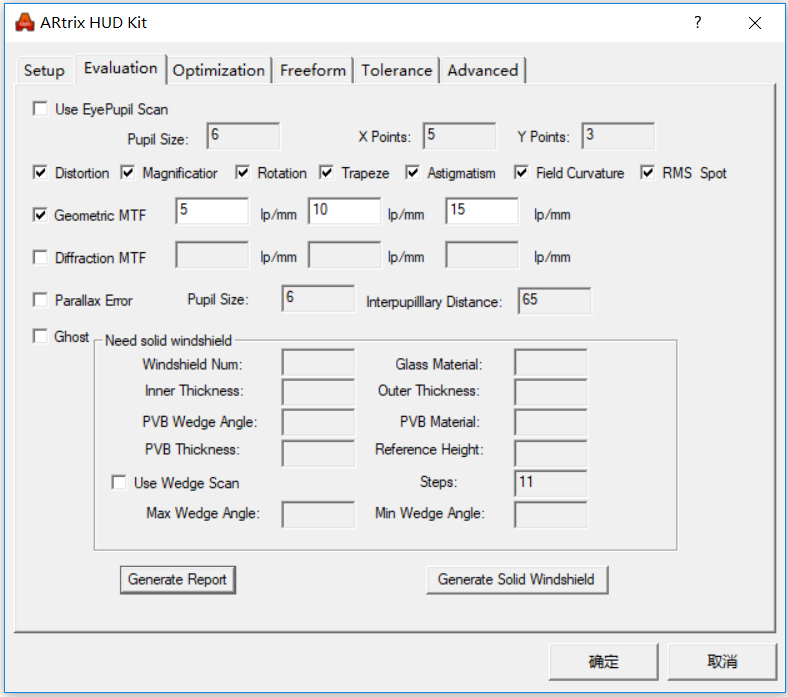
Task: Switch to the Setup tab
Action: click(x=44, y=70)
